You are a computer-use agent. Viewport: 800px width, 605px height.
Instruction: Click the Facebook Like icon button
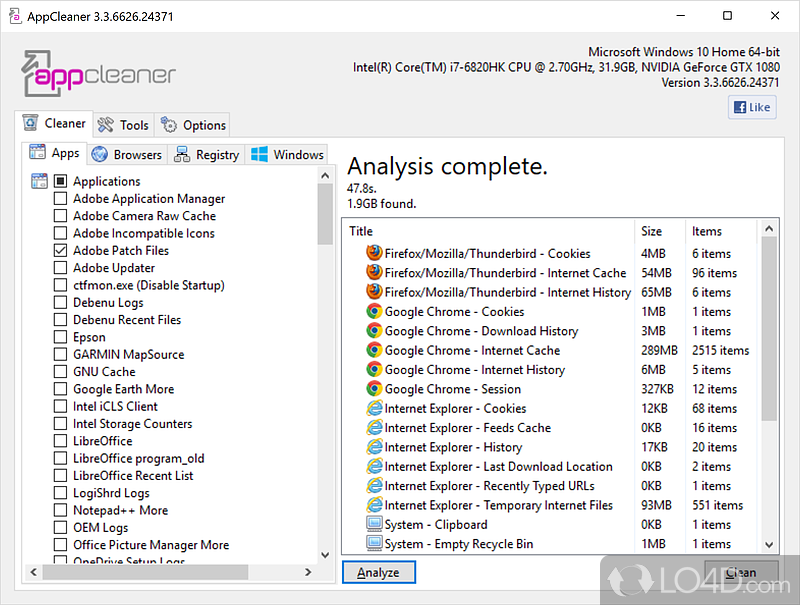click(752, 108)
